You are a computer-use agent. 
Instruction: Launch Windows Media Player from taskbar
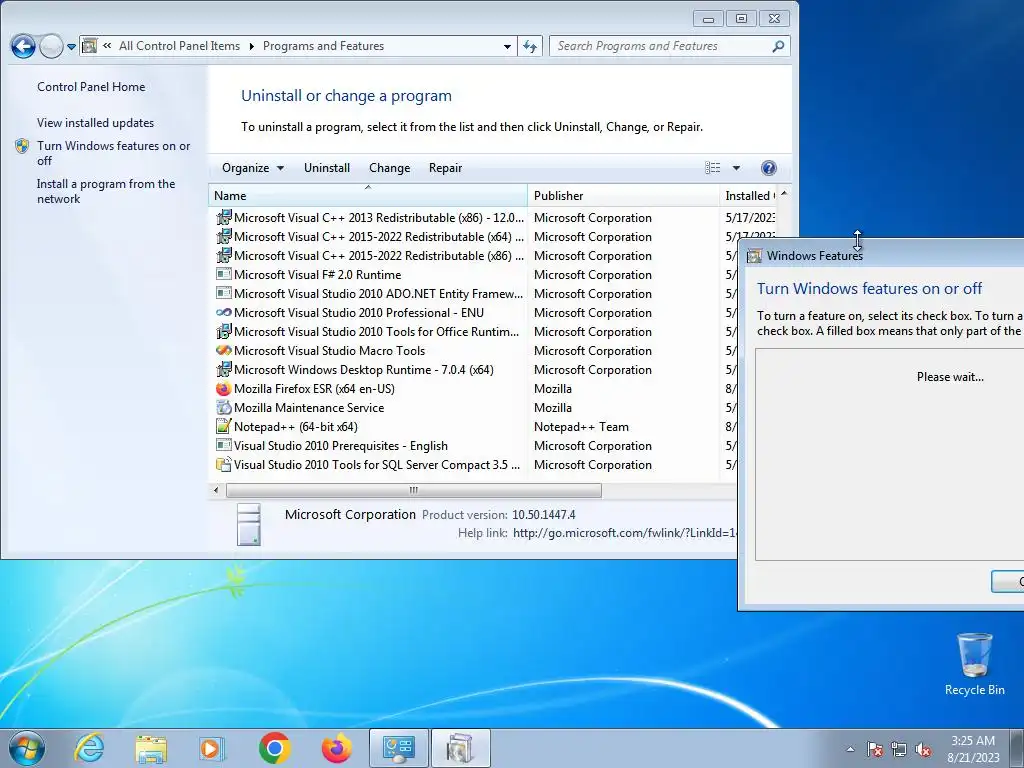point(212,748)
